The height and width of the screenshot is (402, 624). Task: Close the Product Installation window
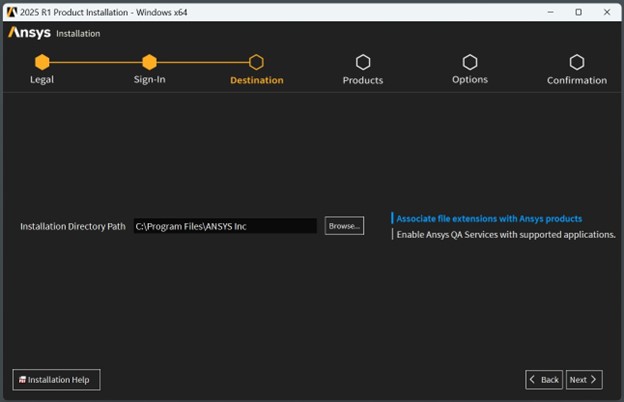point(607,12)
